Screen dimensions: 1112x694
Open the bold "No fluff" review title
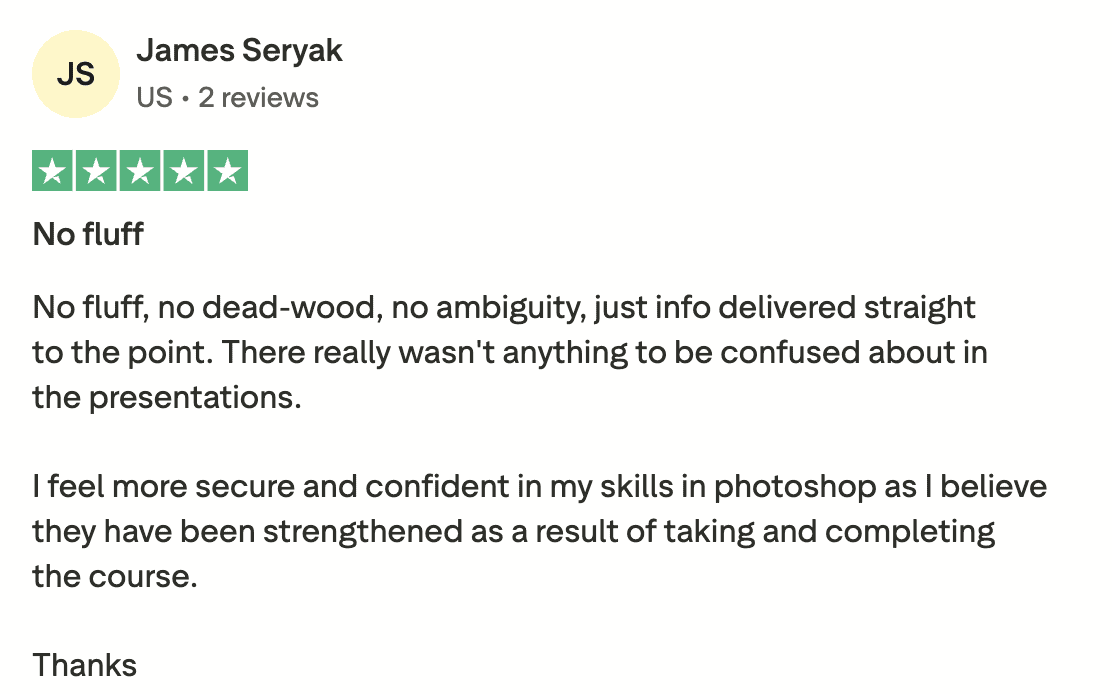88,235
